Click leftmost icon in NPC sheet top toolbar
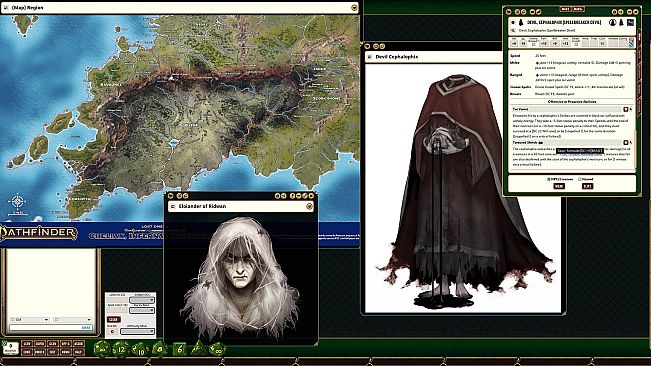Image resolution: width=651 pixels, height=366 pixels. click(509, 12)
